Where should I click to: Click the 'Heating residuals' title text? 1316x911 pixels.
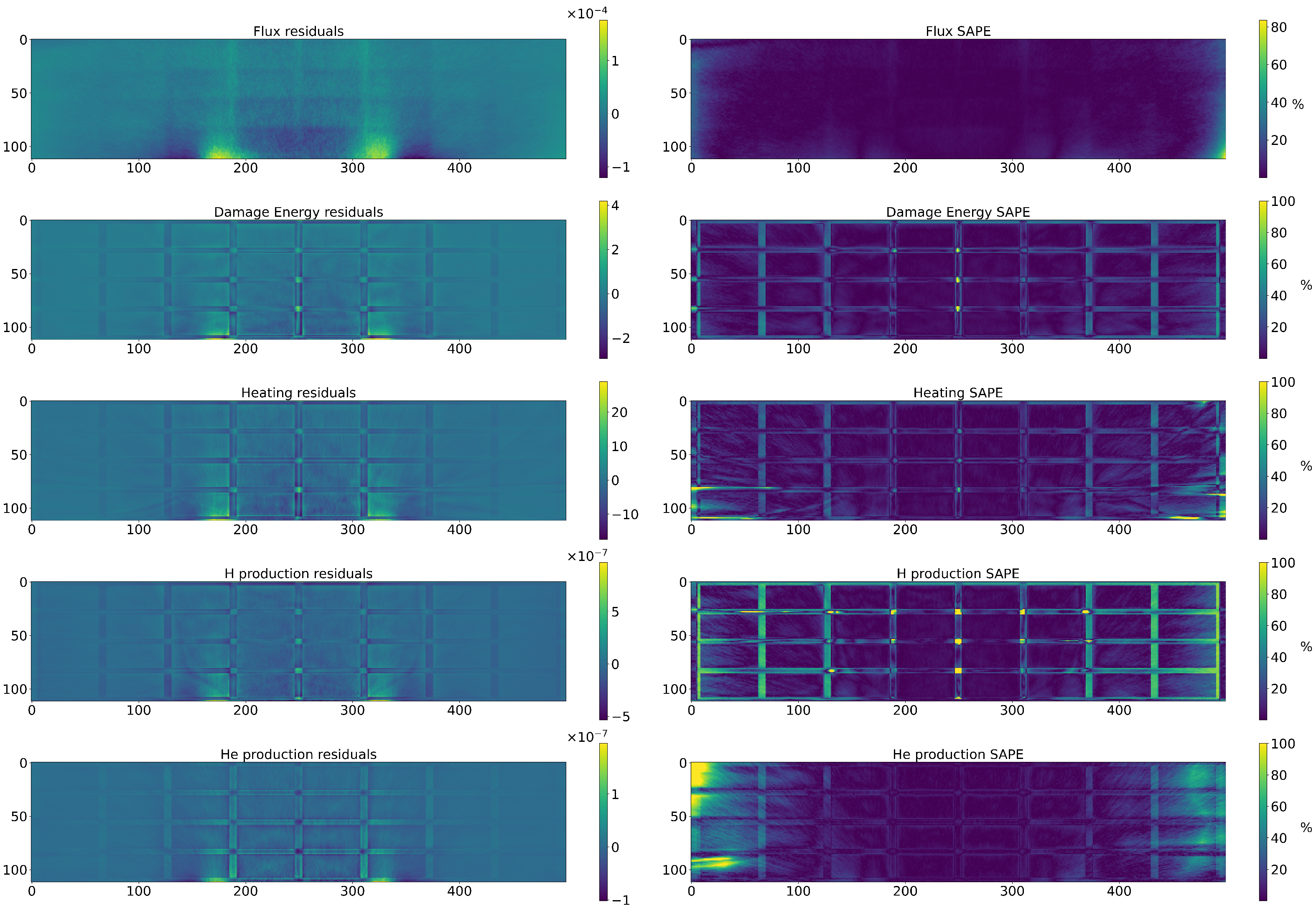point(298,393)
